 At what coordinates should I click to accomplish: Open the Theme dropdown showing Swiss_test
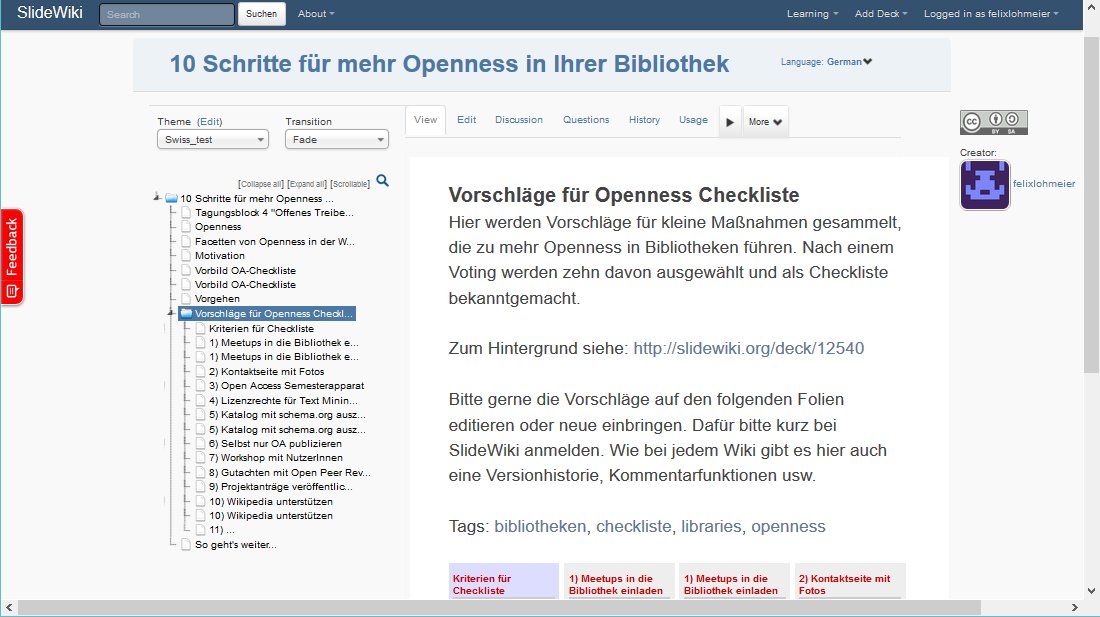point(213,140)
